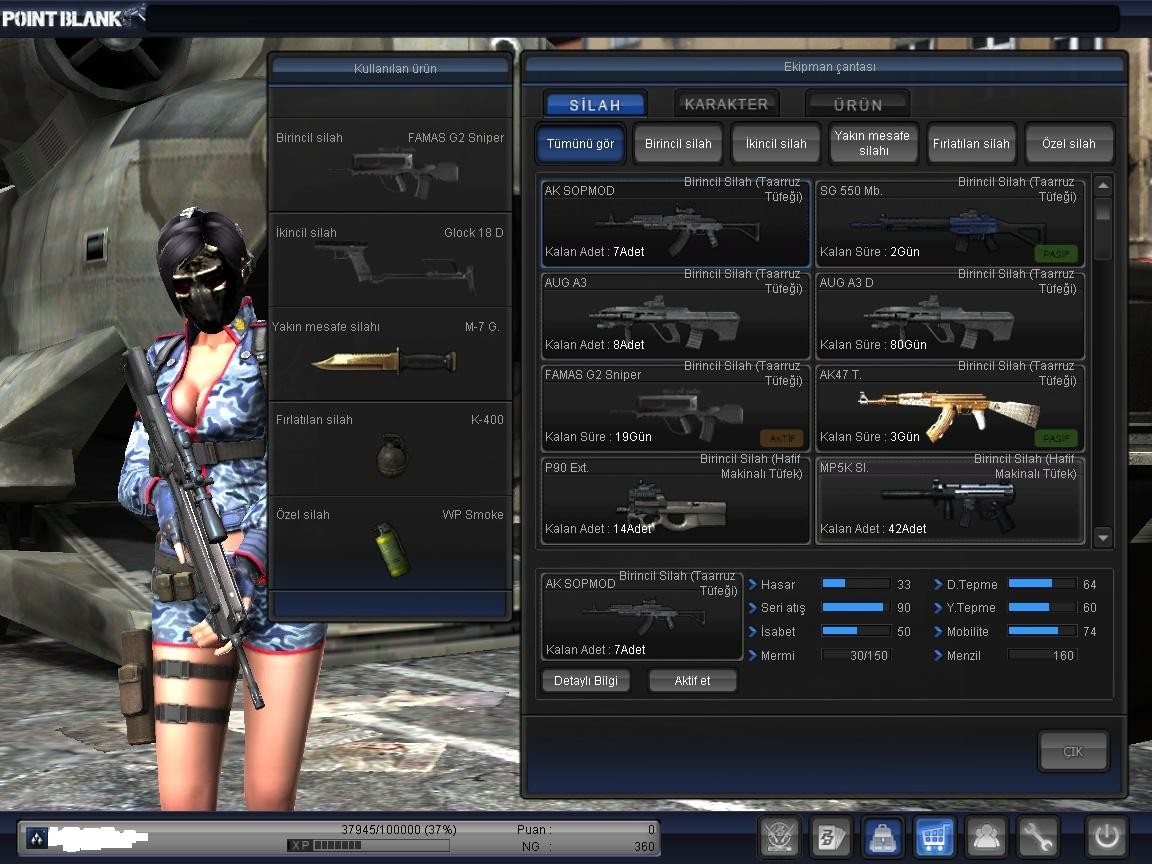The width and height of the screenshot is (1152, 864).
Task: Click Kalan Süre : 80Gün on AUG A3 D
Action: (x=873, y=345)
